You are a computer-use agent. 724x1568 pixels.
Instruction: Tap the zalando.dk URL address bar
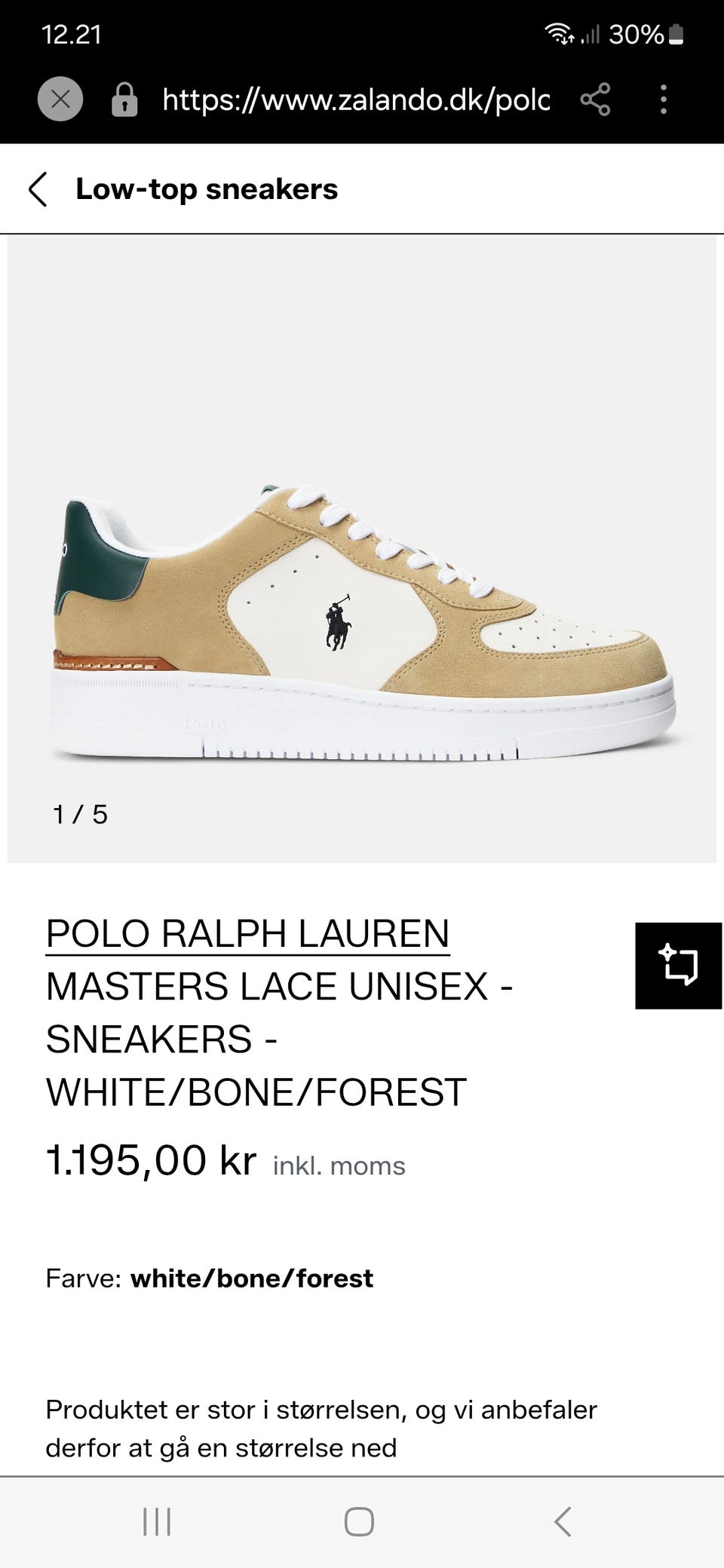356,99
